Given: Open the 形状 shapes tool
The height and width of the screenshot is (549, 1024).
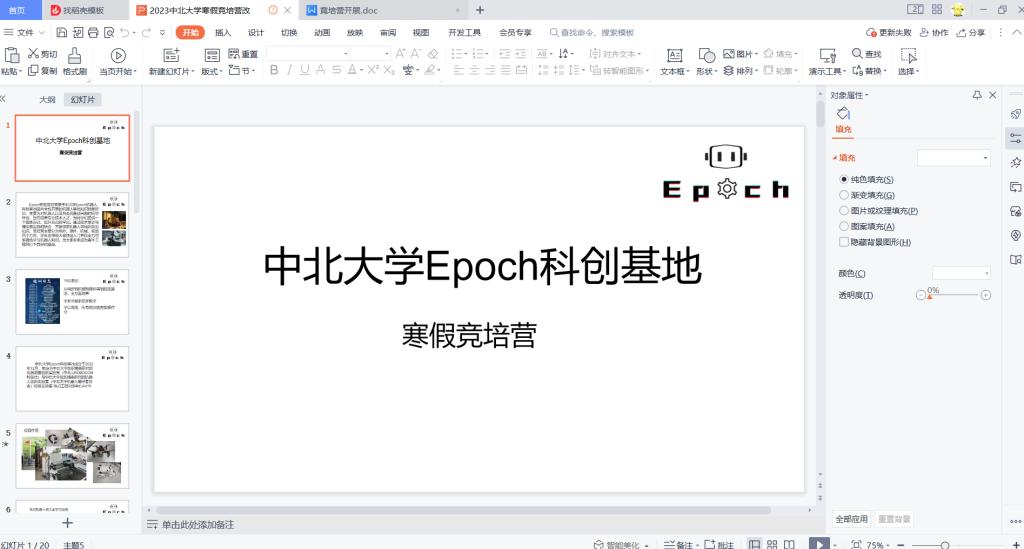Looking at the screenshot, I should (x=706, y=55).
